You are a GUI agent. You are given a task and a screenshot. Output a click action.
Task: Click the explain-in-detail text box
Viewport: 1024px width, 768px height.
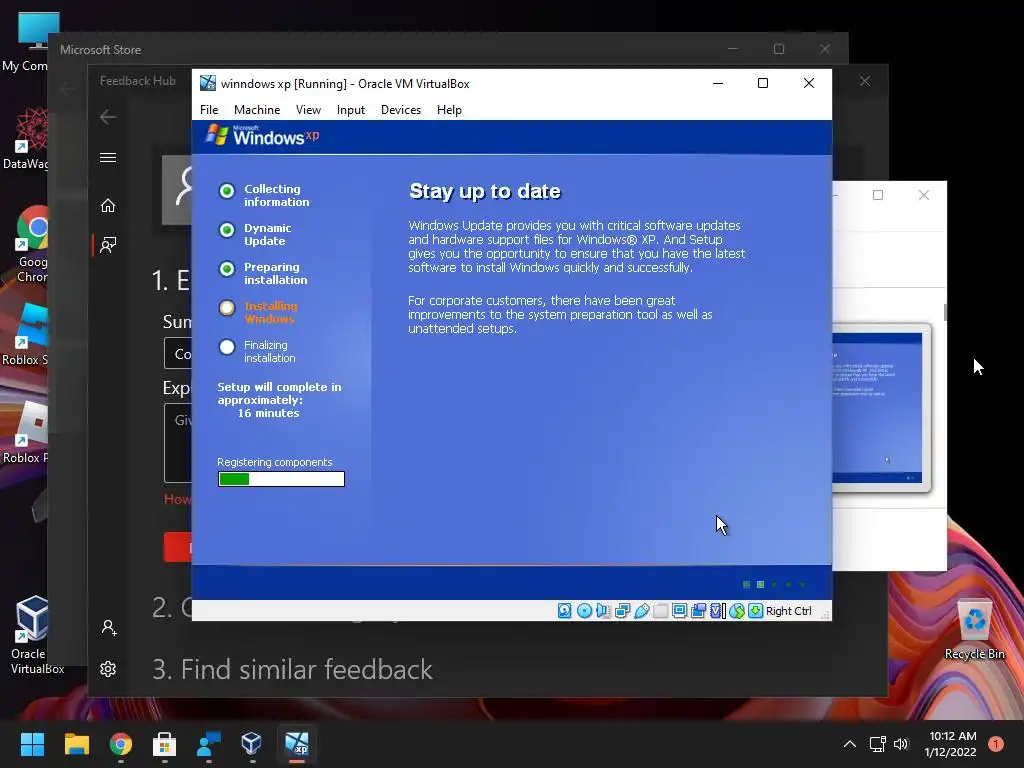pos(178,443)
